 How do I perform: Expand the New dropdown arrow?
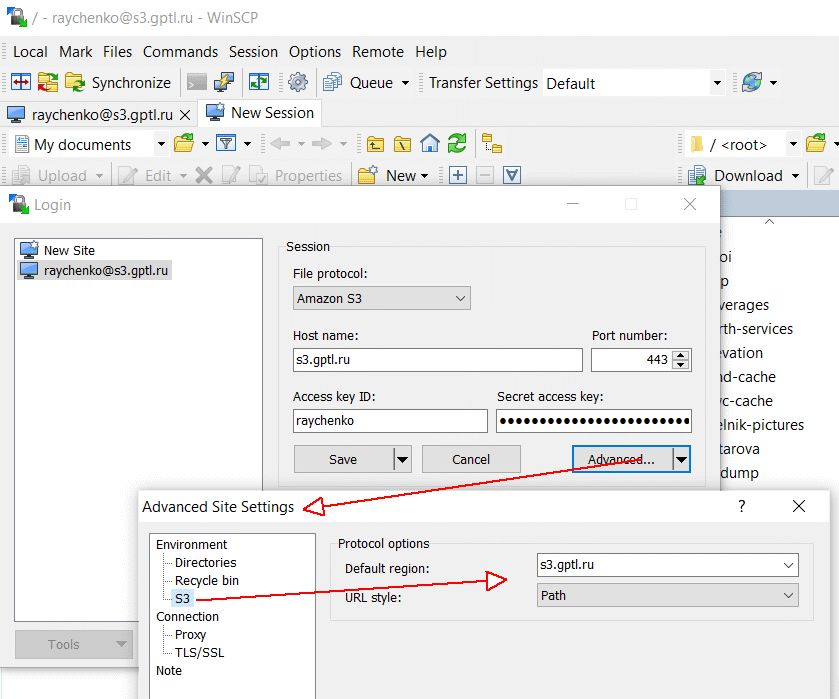point(425,176)
